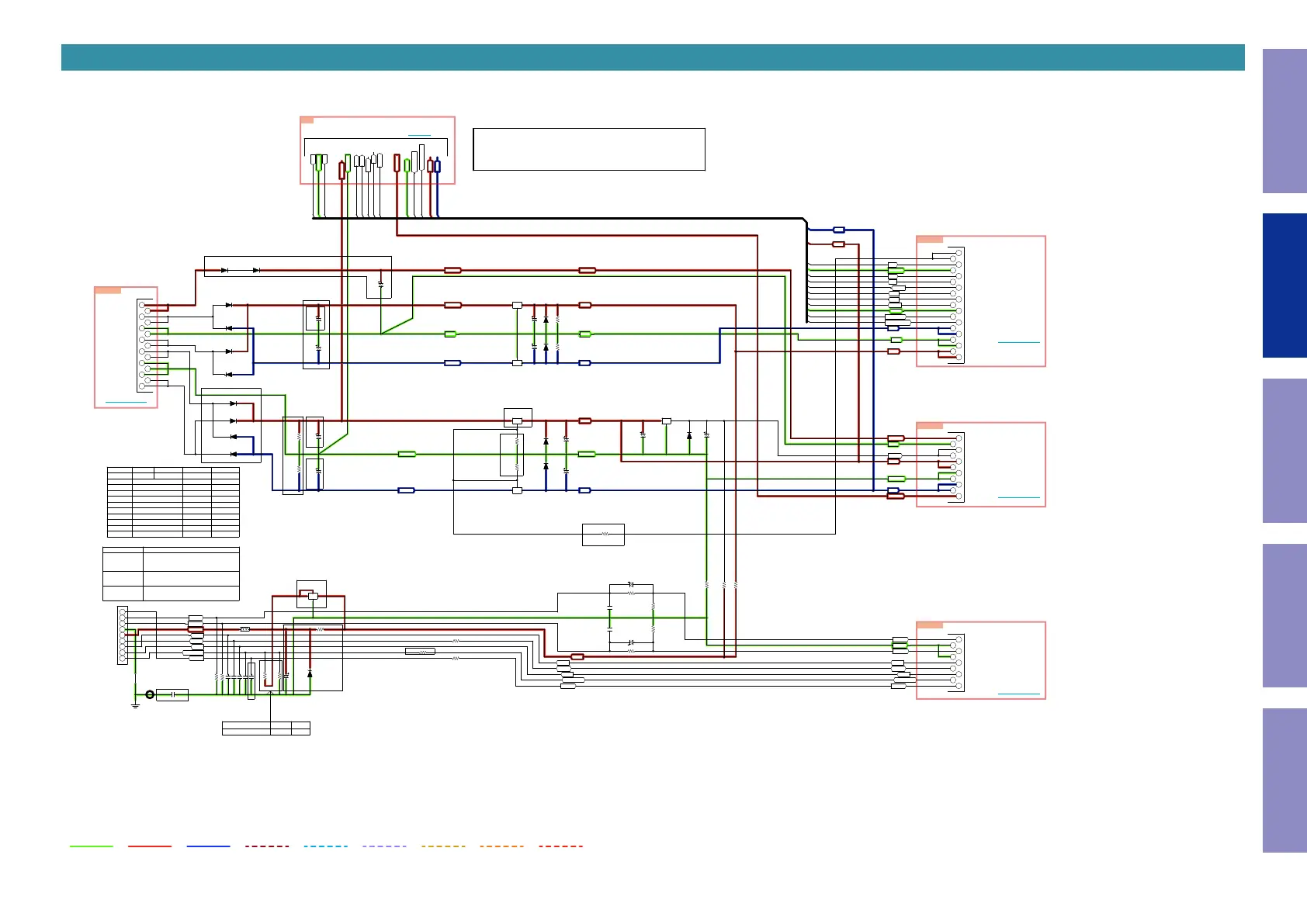
Task: Follow the cyan link in the middle right connector box
Action: [x=1018, y=497]
